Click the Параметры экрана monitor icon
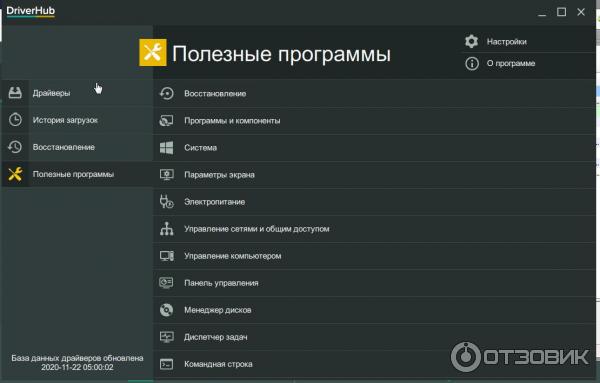The height and width of the screenshot is (383, 600). click(x=166, y=174)
